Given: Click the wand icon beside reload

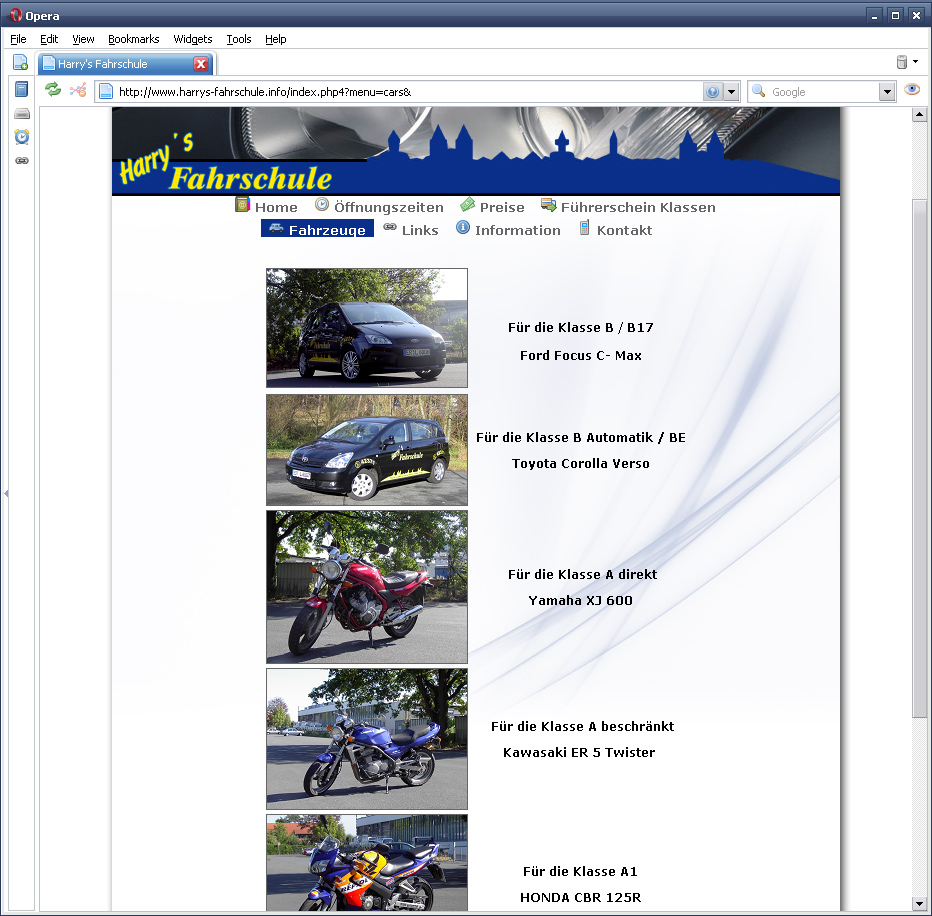Looking at the screenshot, I should [78, 90].
